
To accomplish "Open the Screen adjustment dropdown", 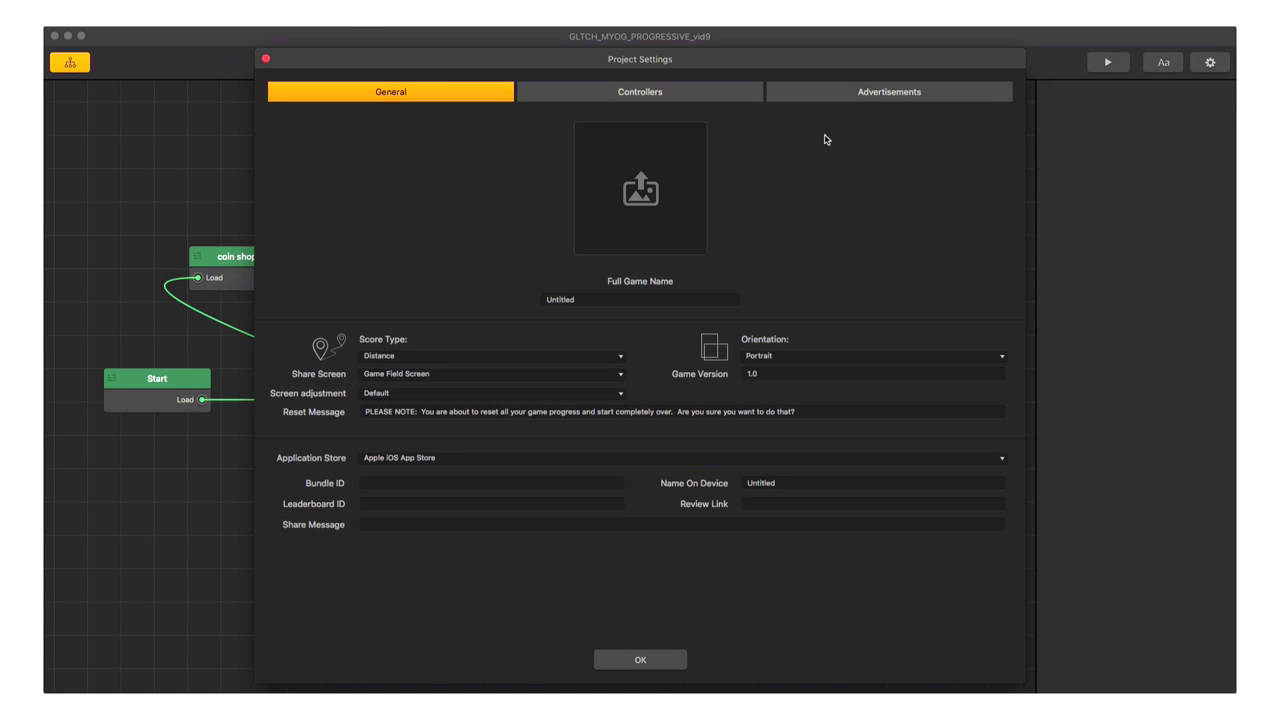I will [492, 393].
